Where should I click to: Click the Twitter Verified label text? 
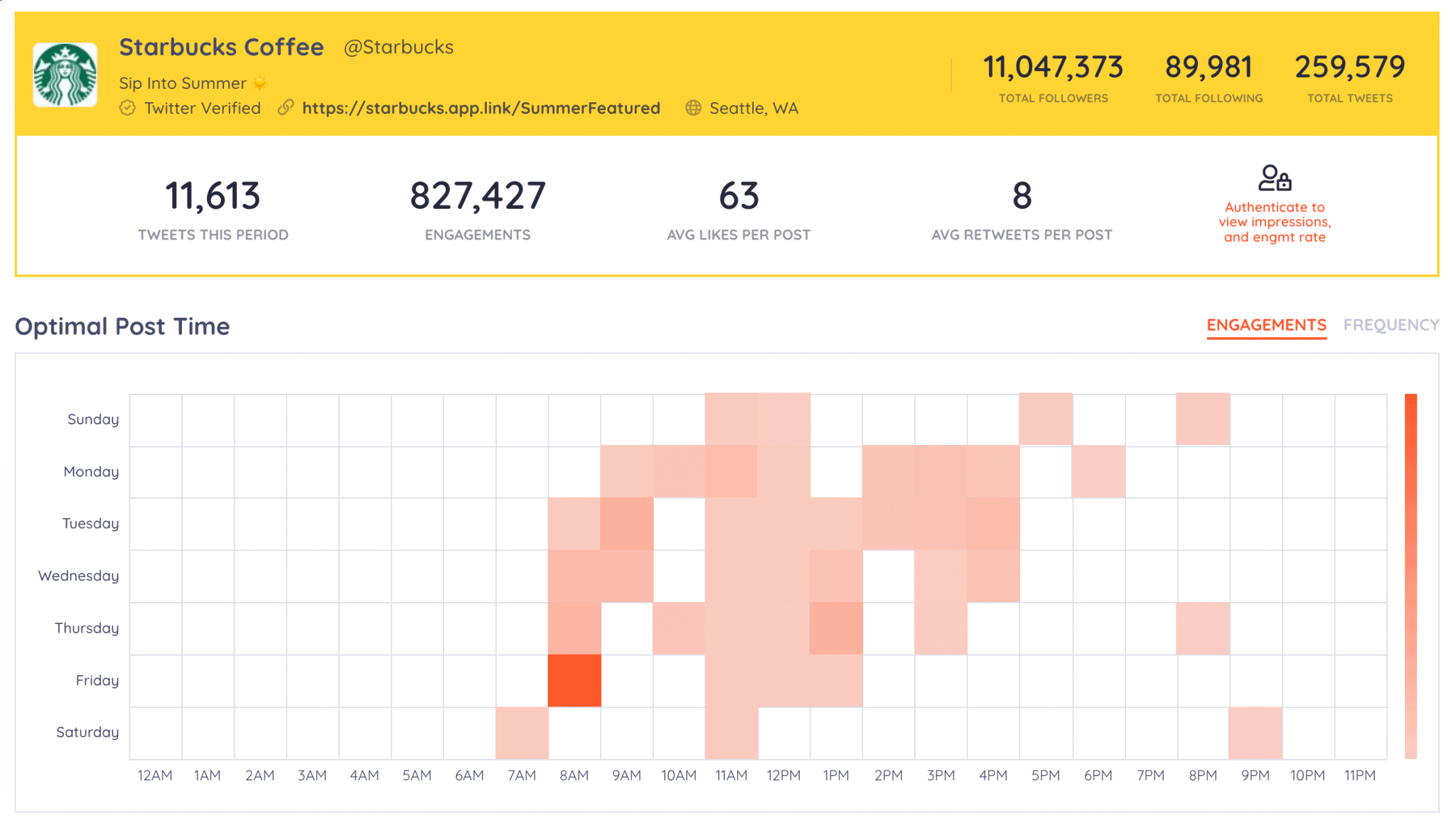click(203, 108)
